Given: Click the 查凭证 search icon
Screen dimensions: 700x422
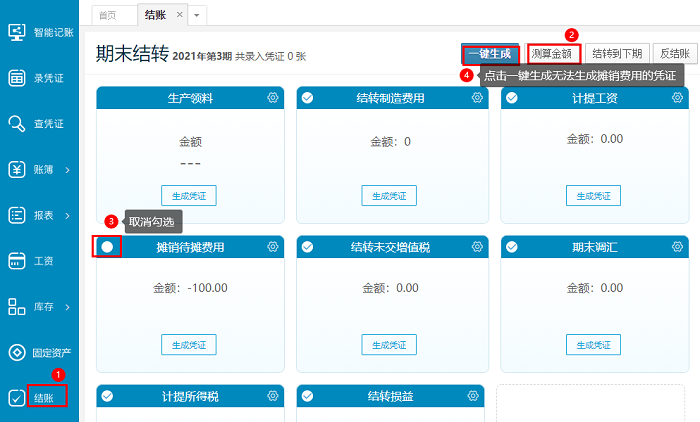Looking at the screenshot, I should pyautogui.click(x=17, y=124).
